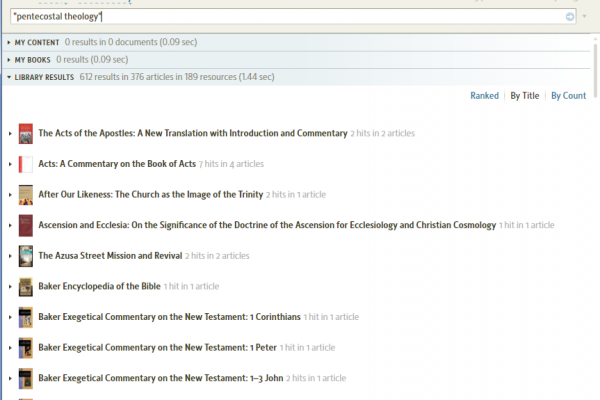Expand the My Books section
Screen dimensions: 600x400
(x=9, y=60)
